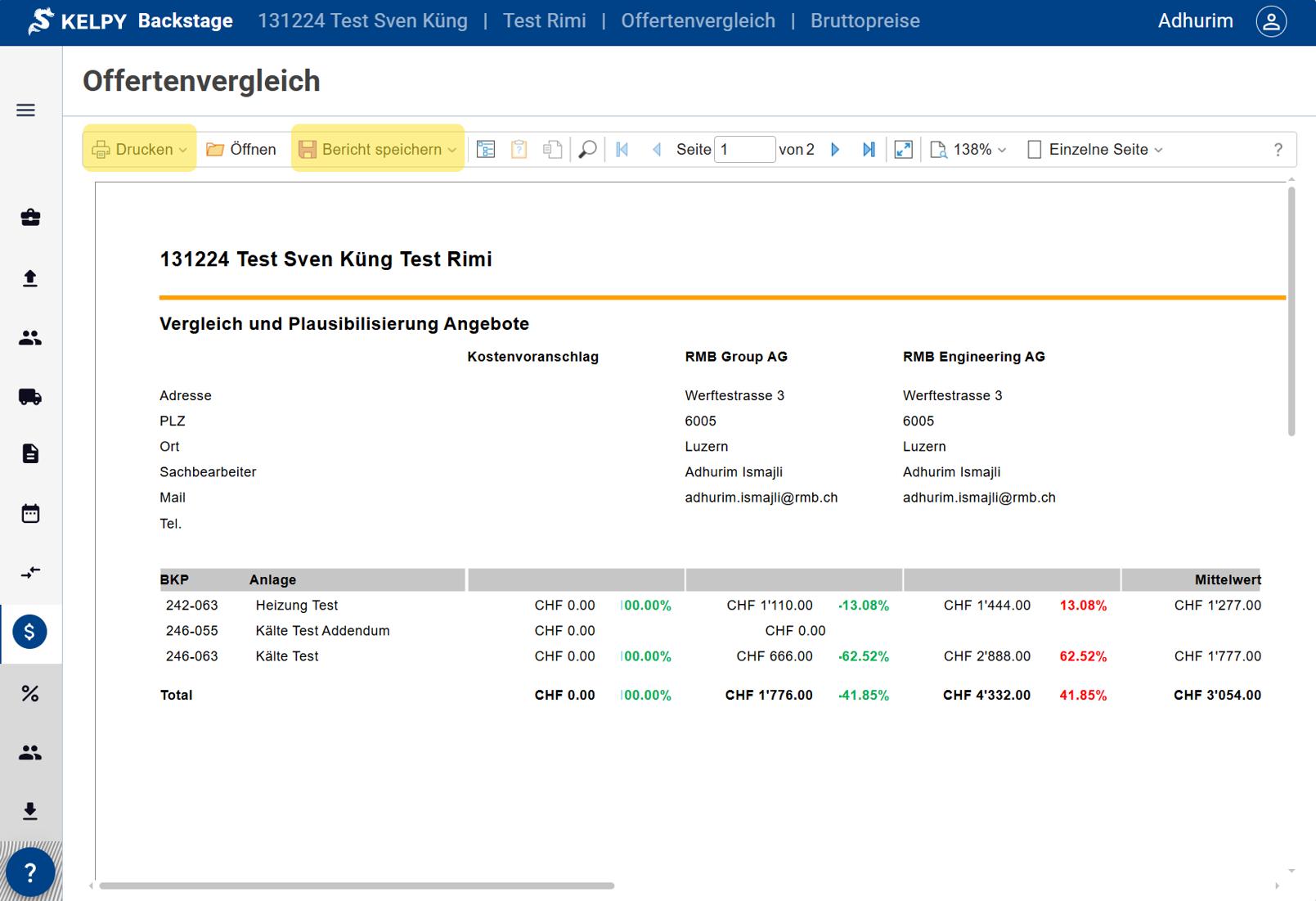Screen dimensions: 1316x901
Task: Click the percent icon in sidebar
Action: coord(30,693)
